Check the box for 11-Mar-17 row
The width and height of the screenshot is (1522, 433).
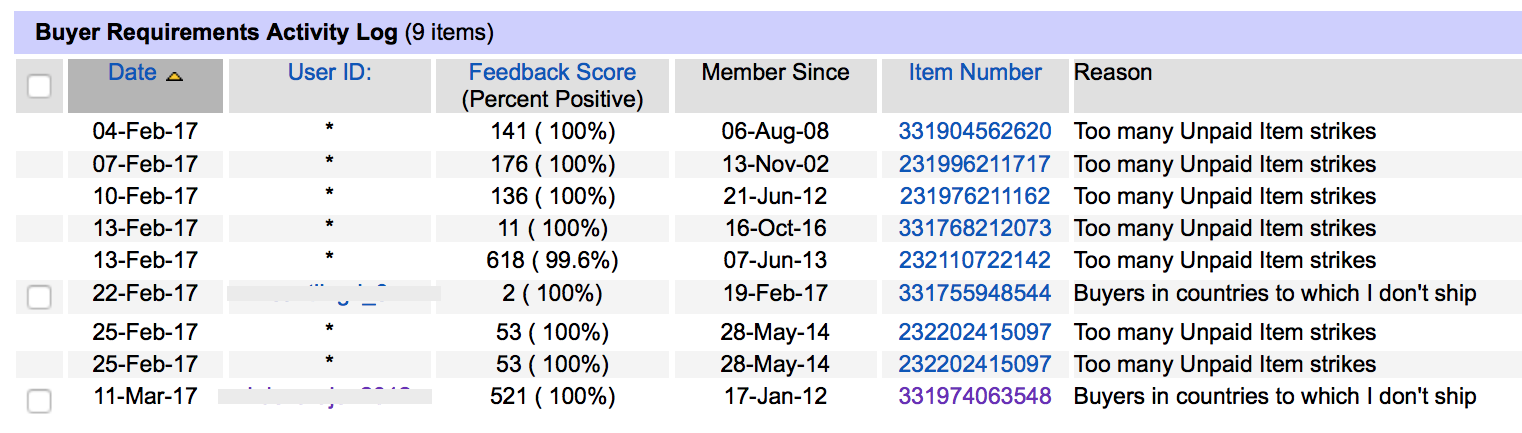click(39, 401)
